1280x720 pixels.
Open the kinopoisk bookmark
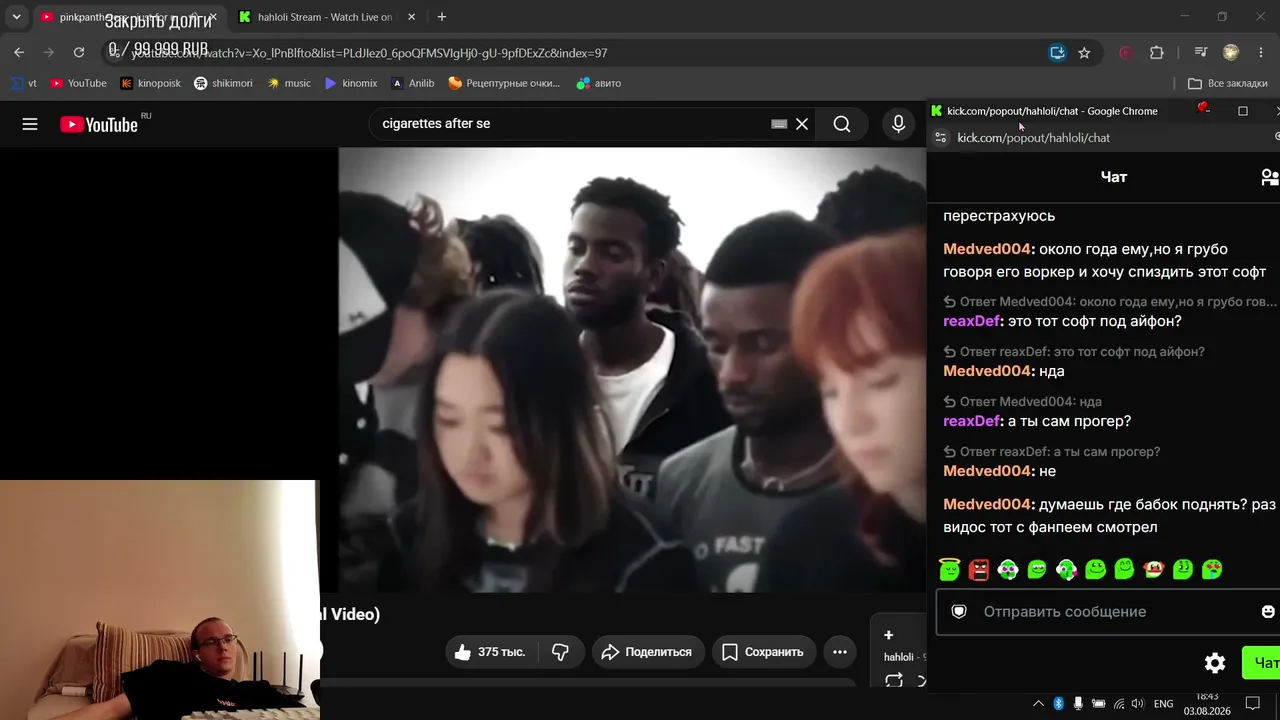pos(151,83)
